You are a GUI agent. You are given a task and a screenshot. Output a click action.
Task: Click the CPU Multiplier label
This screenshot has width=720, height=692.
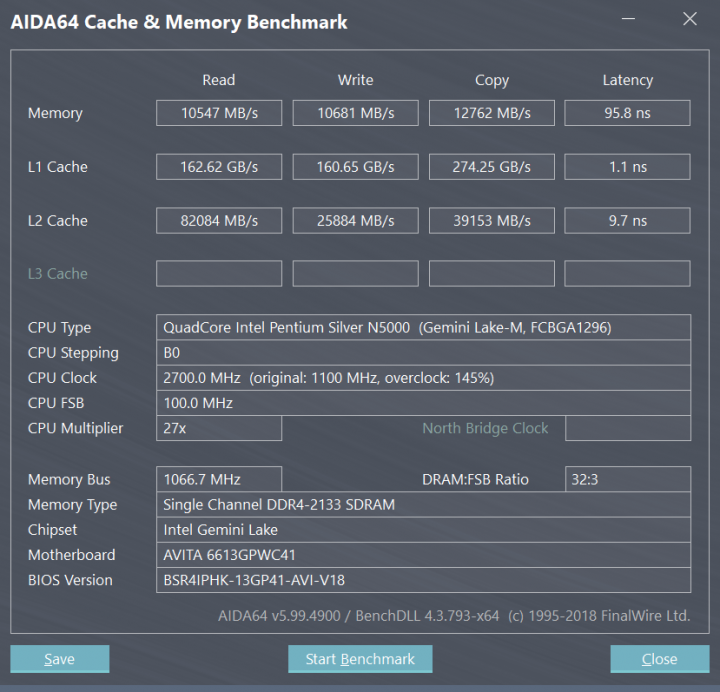pos(75,428)
